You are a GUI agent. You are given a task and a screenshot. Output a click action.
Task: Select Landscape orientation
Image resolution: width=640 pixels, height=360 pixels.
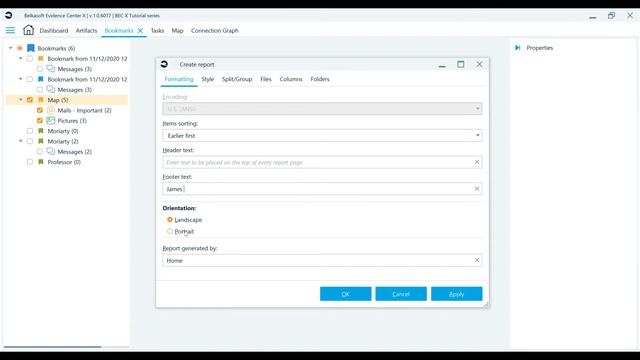170,220
